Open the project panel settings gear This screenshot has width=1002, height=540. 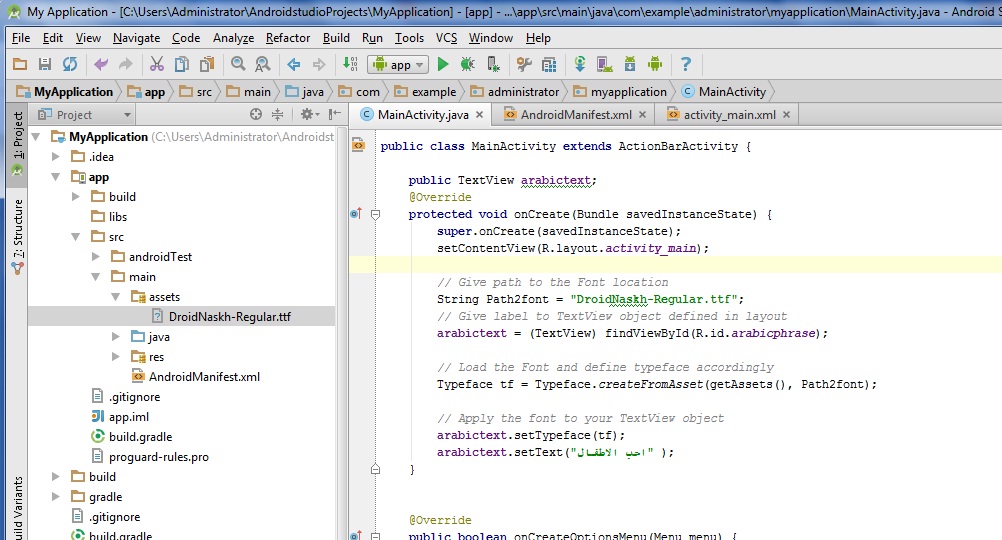(306, 115)
